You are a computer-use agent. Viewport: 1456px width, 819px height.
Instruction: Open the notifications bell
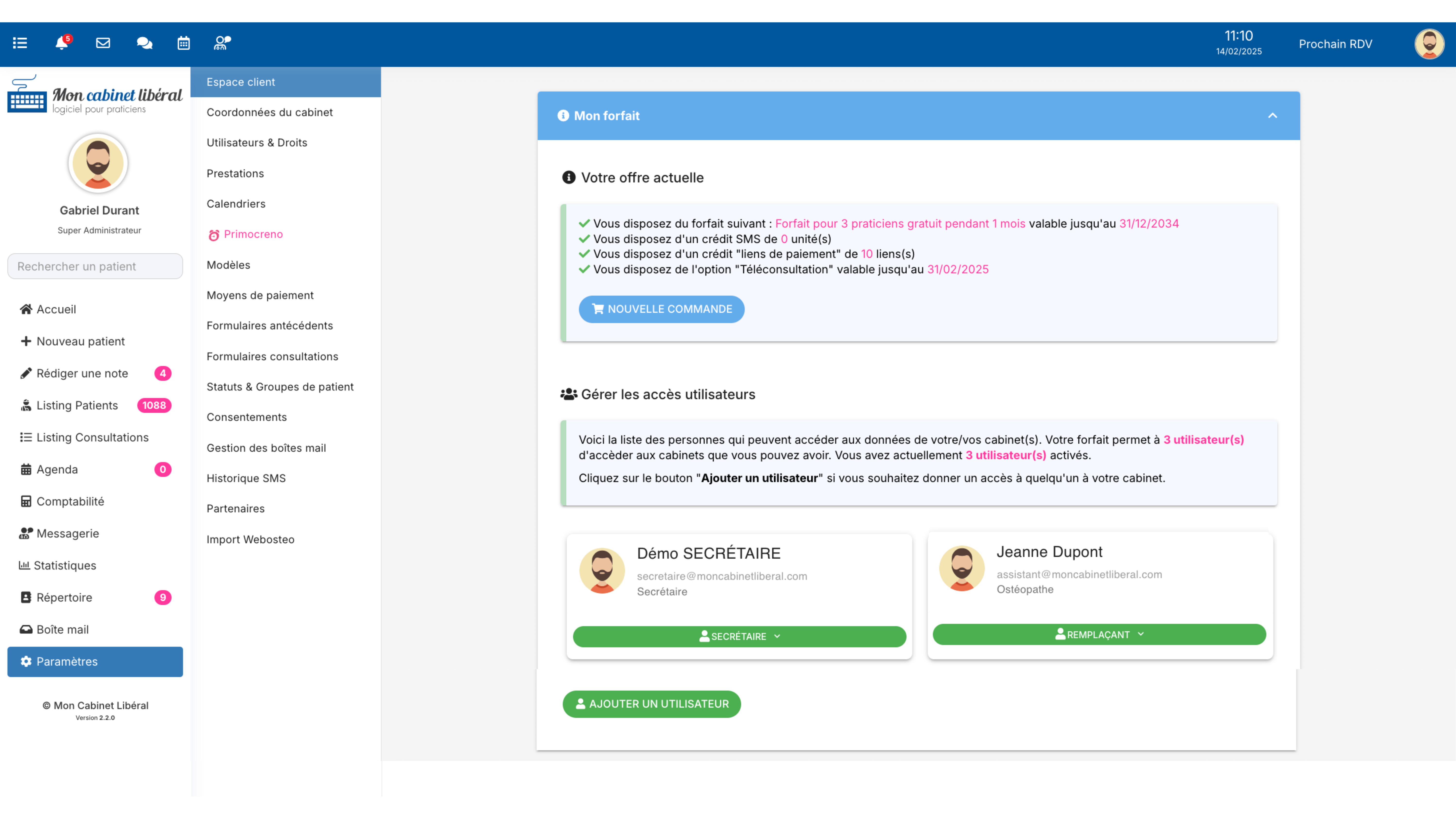[62, 43]
